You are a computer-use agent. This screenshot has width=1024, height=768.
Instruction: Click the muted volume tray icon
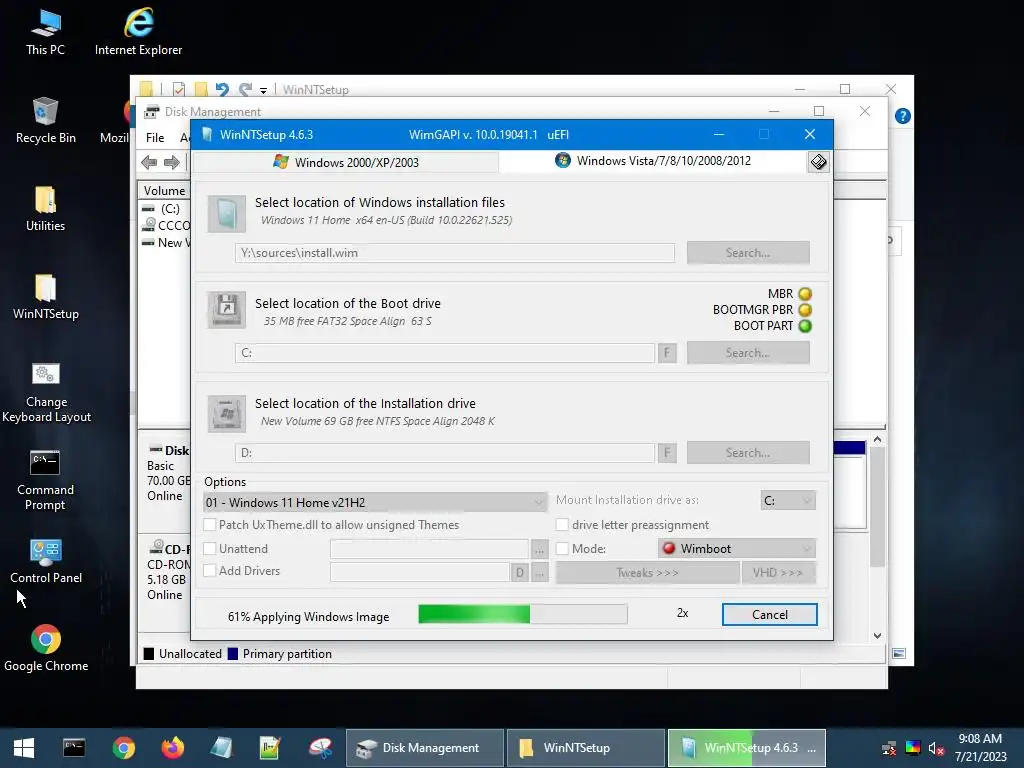tap(936, 748)
